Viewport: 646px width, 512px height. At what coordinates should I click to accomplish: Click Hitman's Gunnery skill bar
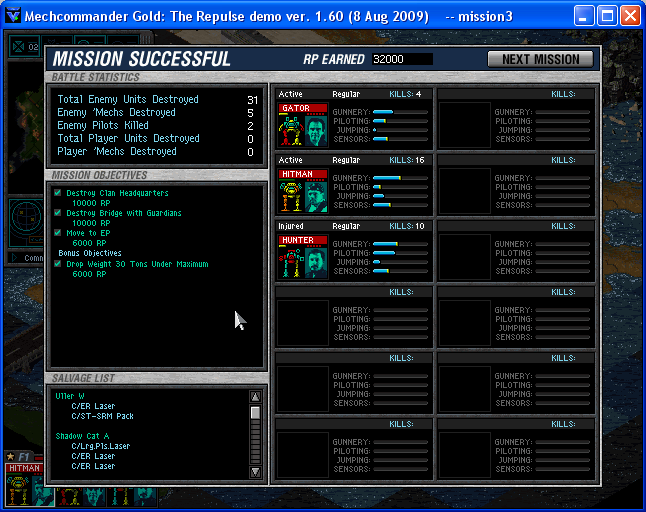tap(400, 178)
